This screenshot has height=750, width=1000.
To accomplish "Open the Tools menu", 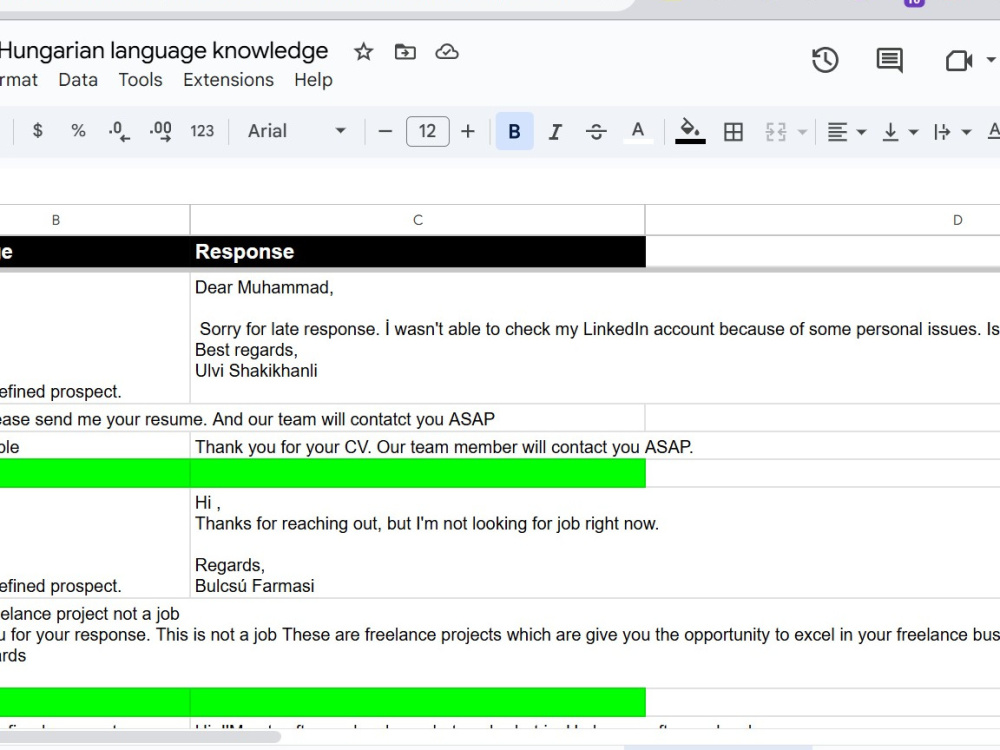I will click(140, 80).
